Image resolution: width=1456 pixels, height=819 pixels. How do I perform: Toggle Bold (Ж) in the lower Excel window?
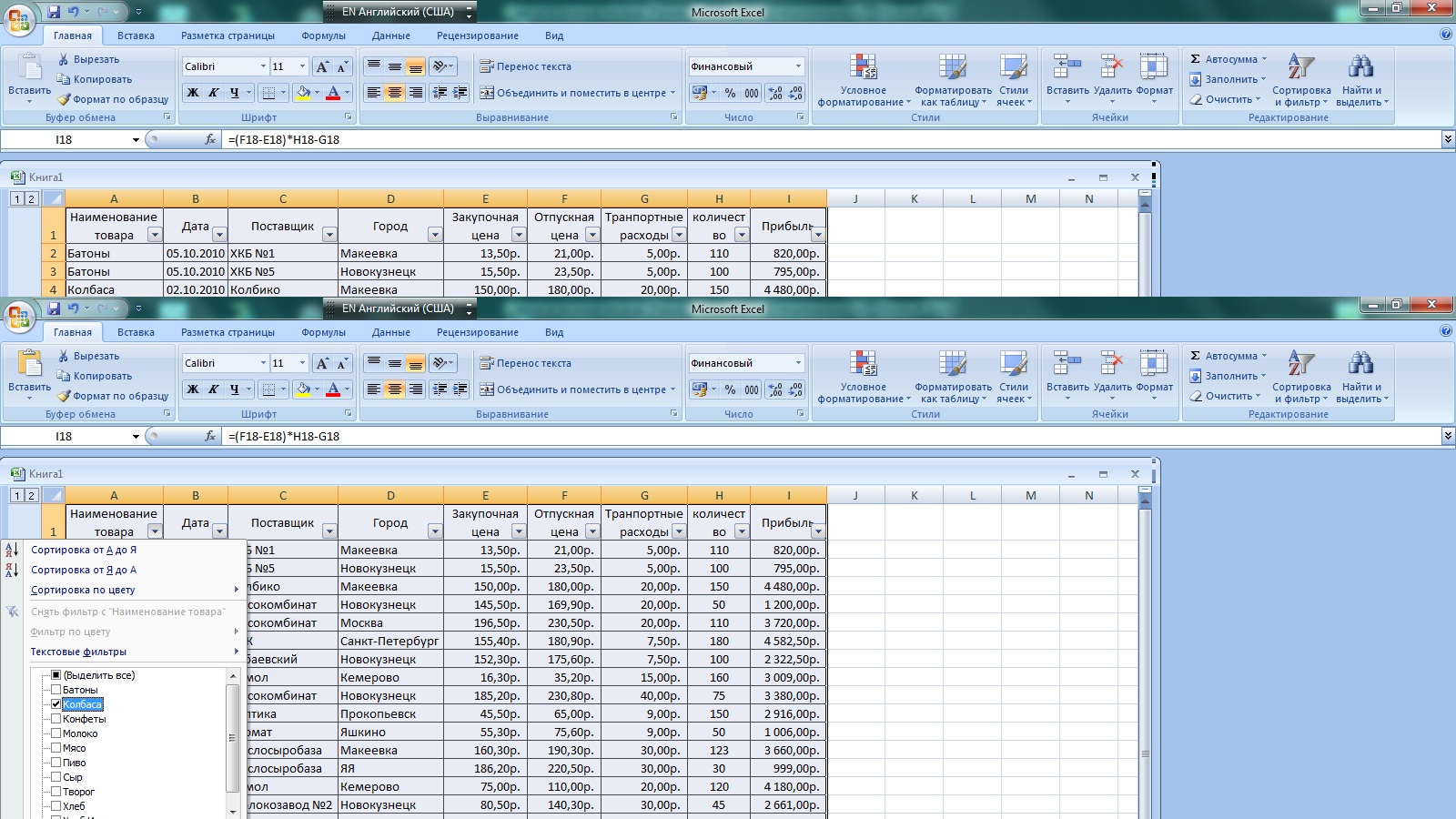[193, 389]
